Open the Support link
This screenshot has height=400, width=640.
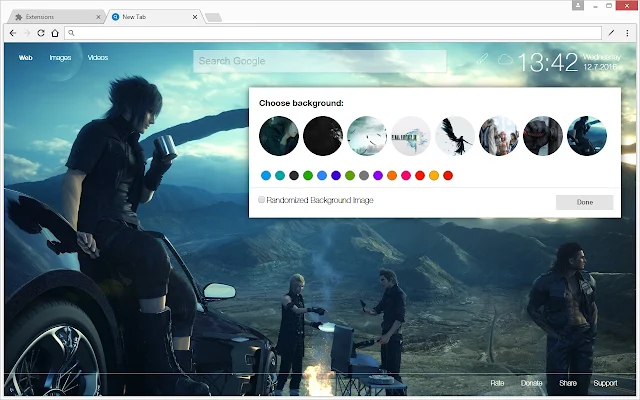point(605,383)
